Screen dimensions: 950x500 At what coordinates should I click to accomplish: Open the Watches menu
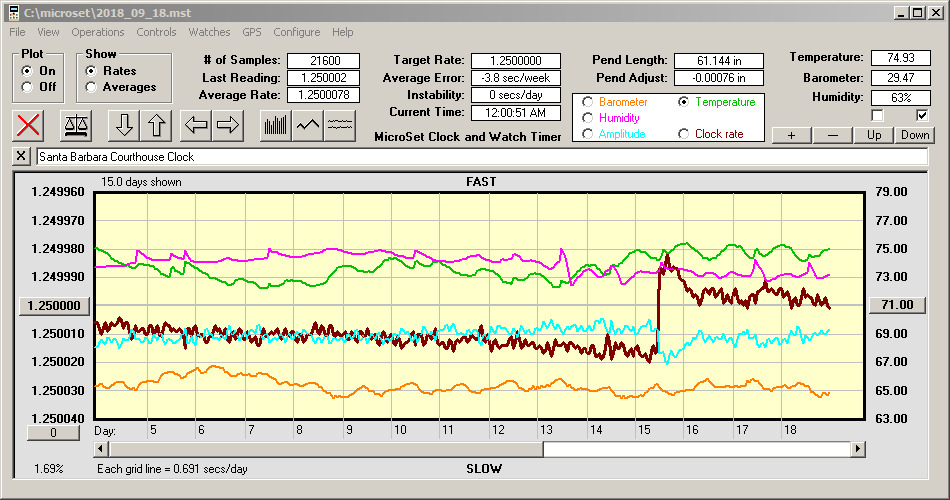click(209, 32)
